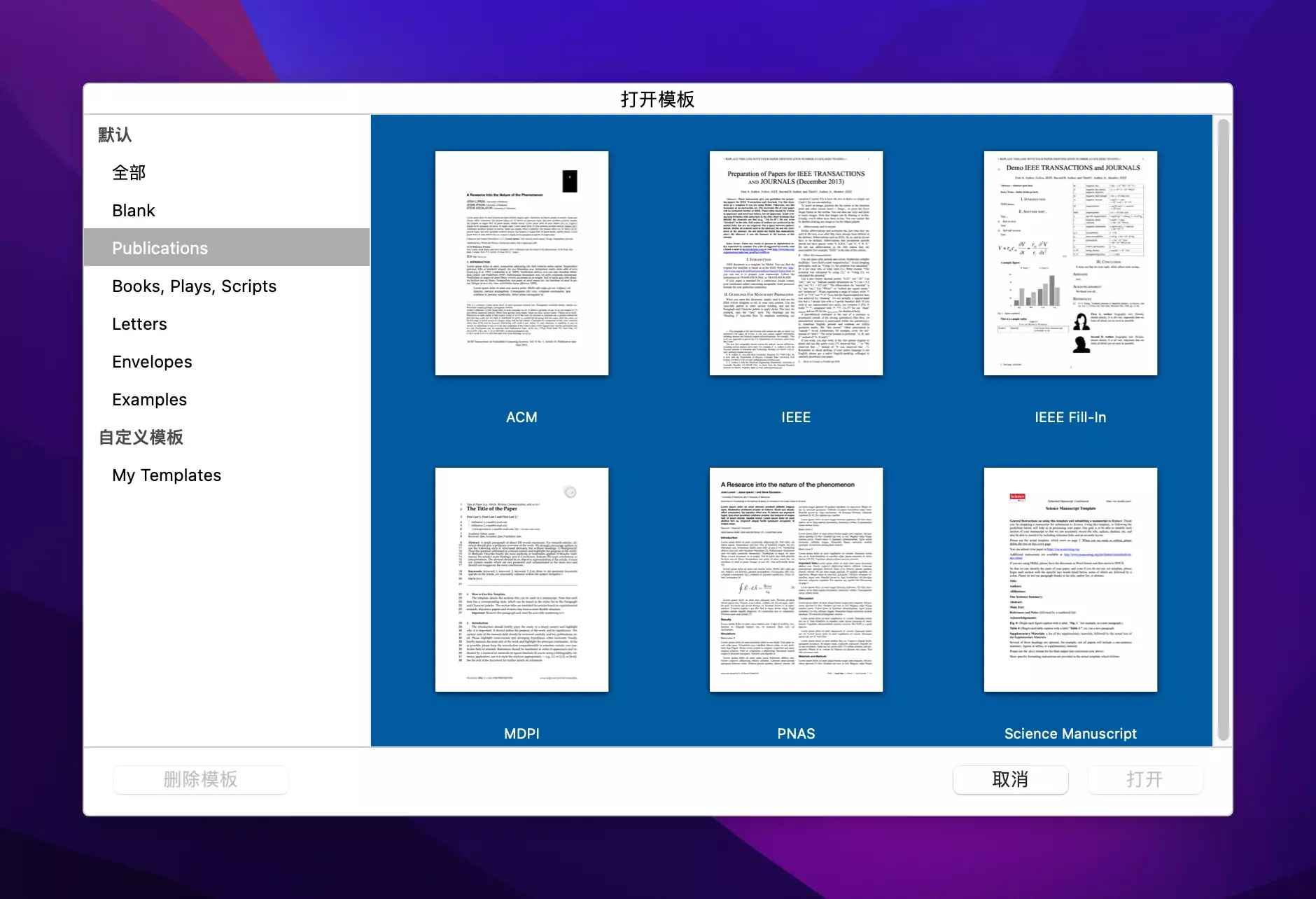
Task: Open the Books, Plays, Scripts category
Action: pos(227,286)
